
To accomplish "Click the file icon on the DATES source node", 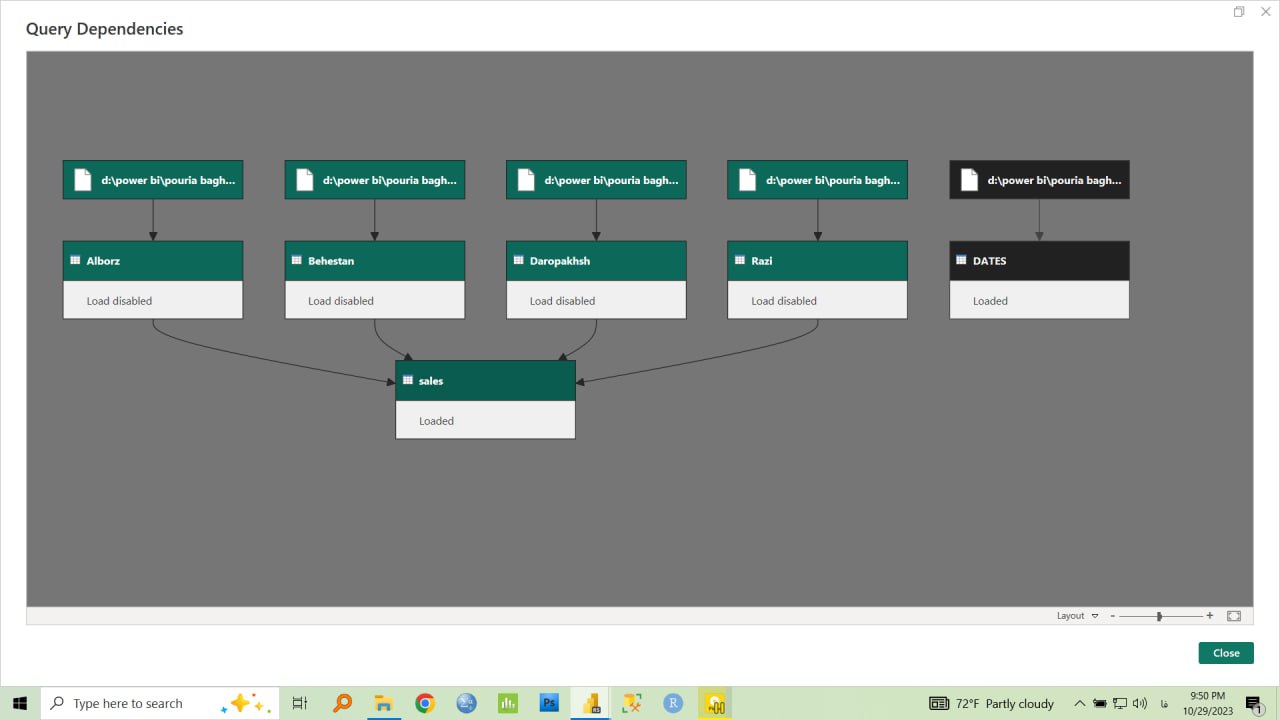I will tap(968, 180).
